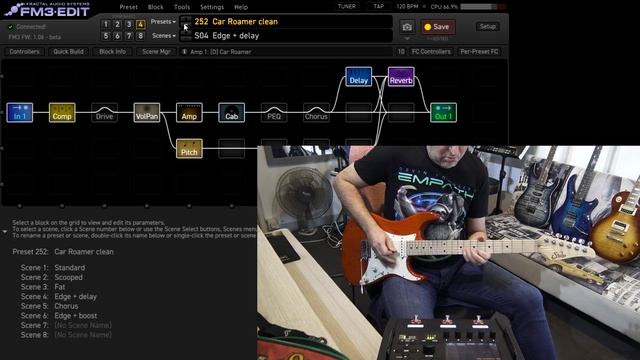The image size is (640, 360).
Task: Select Scene 8 with no scene name
Action: coord(66,335)
